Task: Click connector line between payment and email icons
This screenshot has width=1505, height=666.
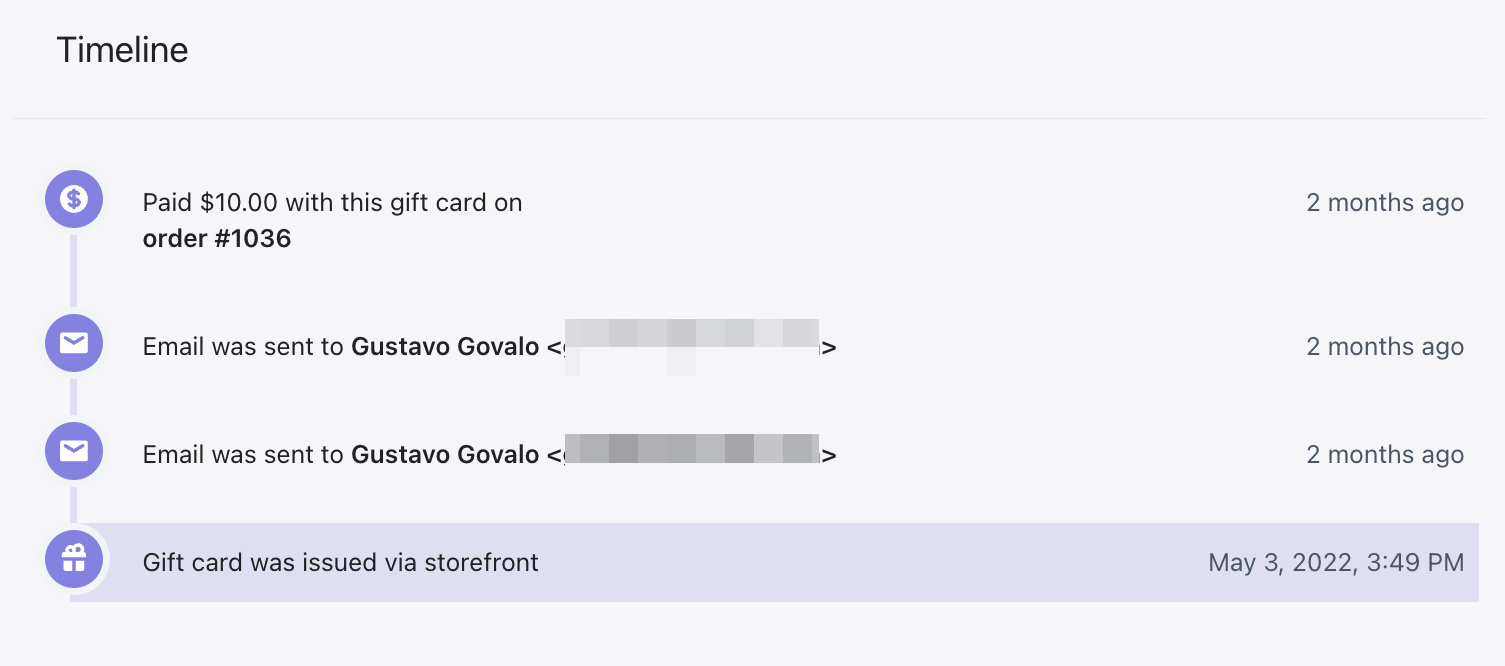Action: (74, 270)
